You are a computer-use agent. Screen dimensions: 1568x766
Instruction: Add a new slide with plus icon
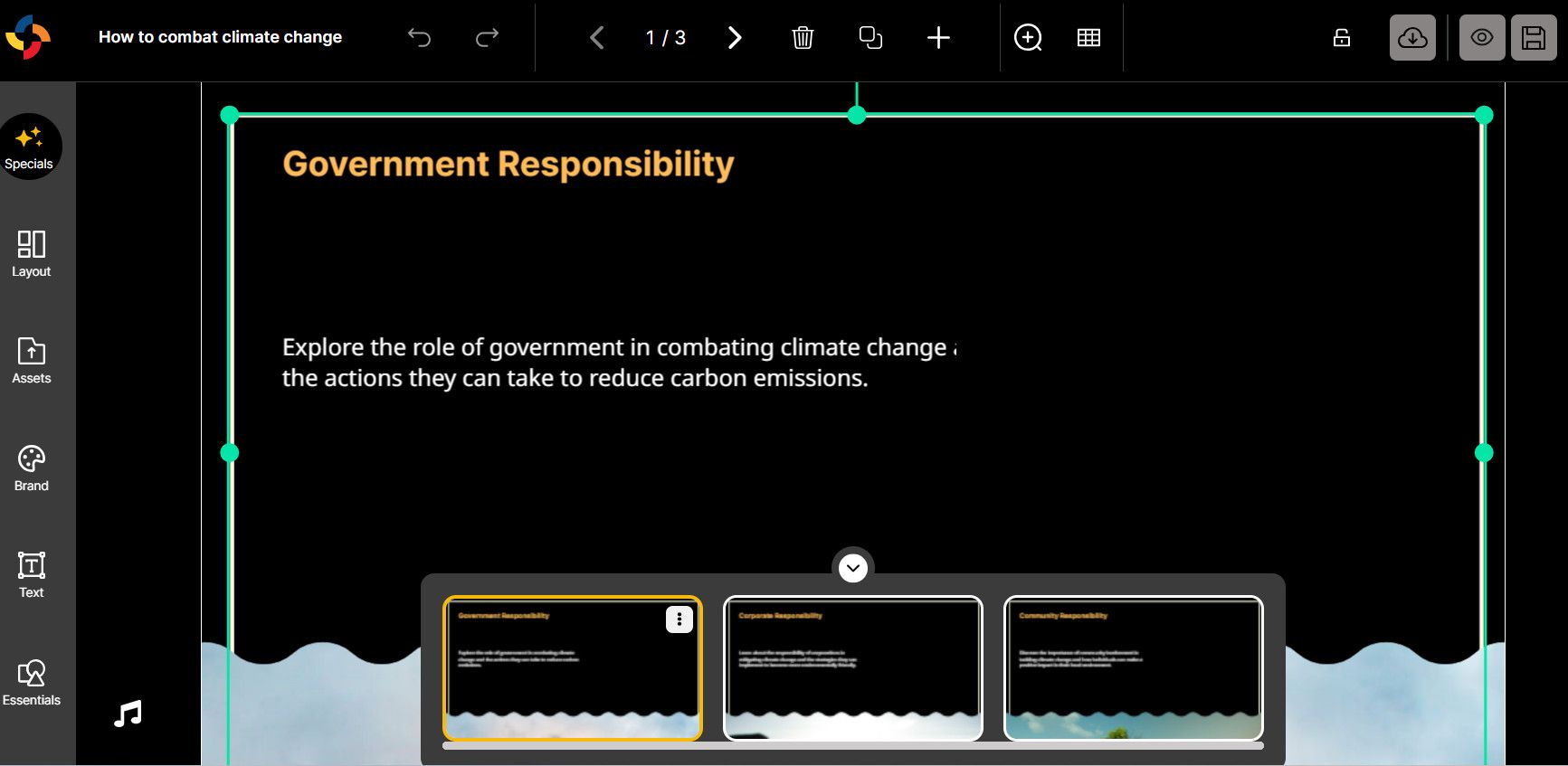[938, 37]
